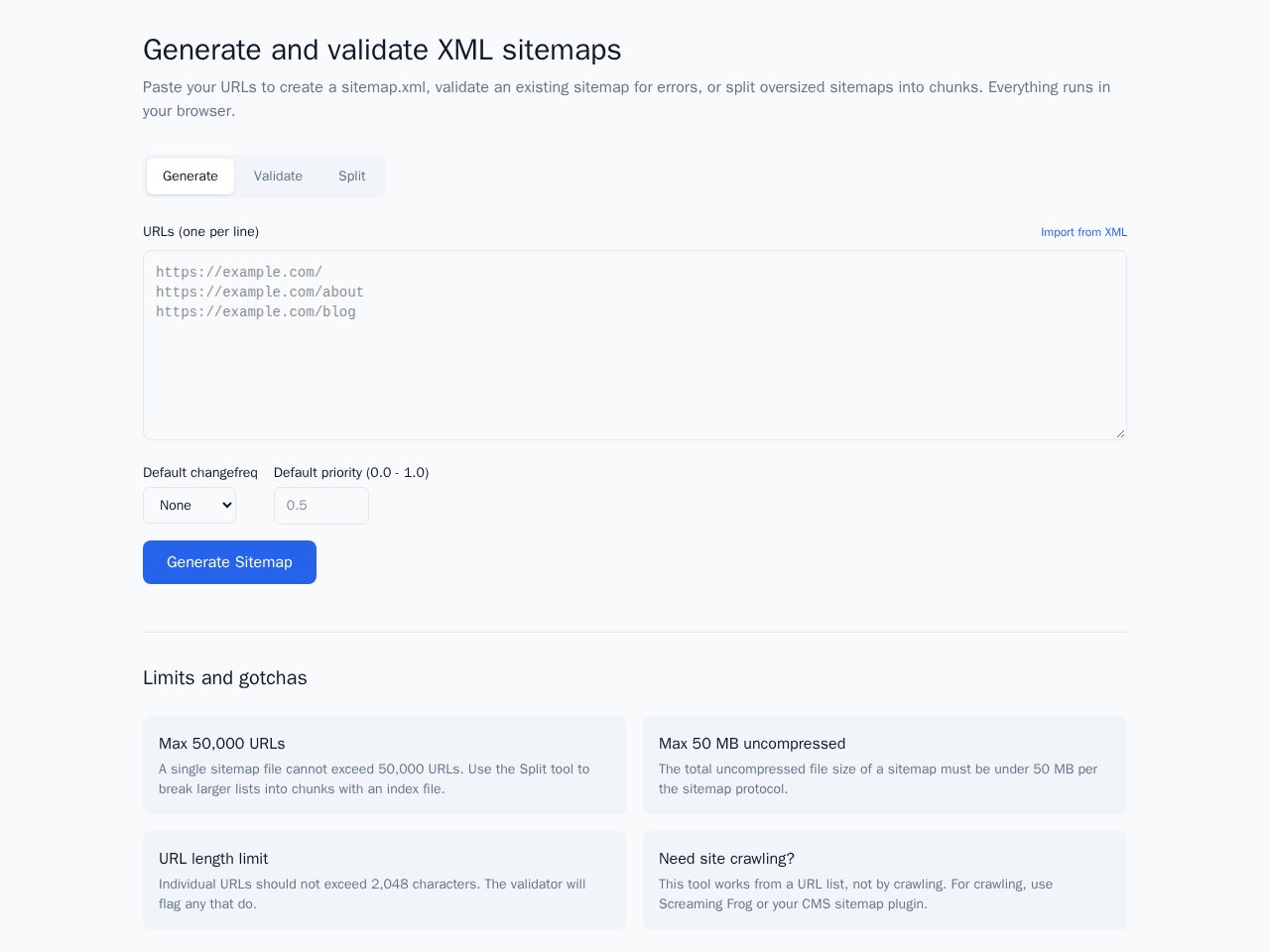Click the 'Max 50 MB uncompressed' card title
The height and width of the screenshot is (952, 1270).
tap(752, 744)
